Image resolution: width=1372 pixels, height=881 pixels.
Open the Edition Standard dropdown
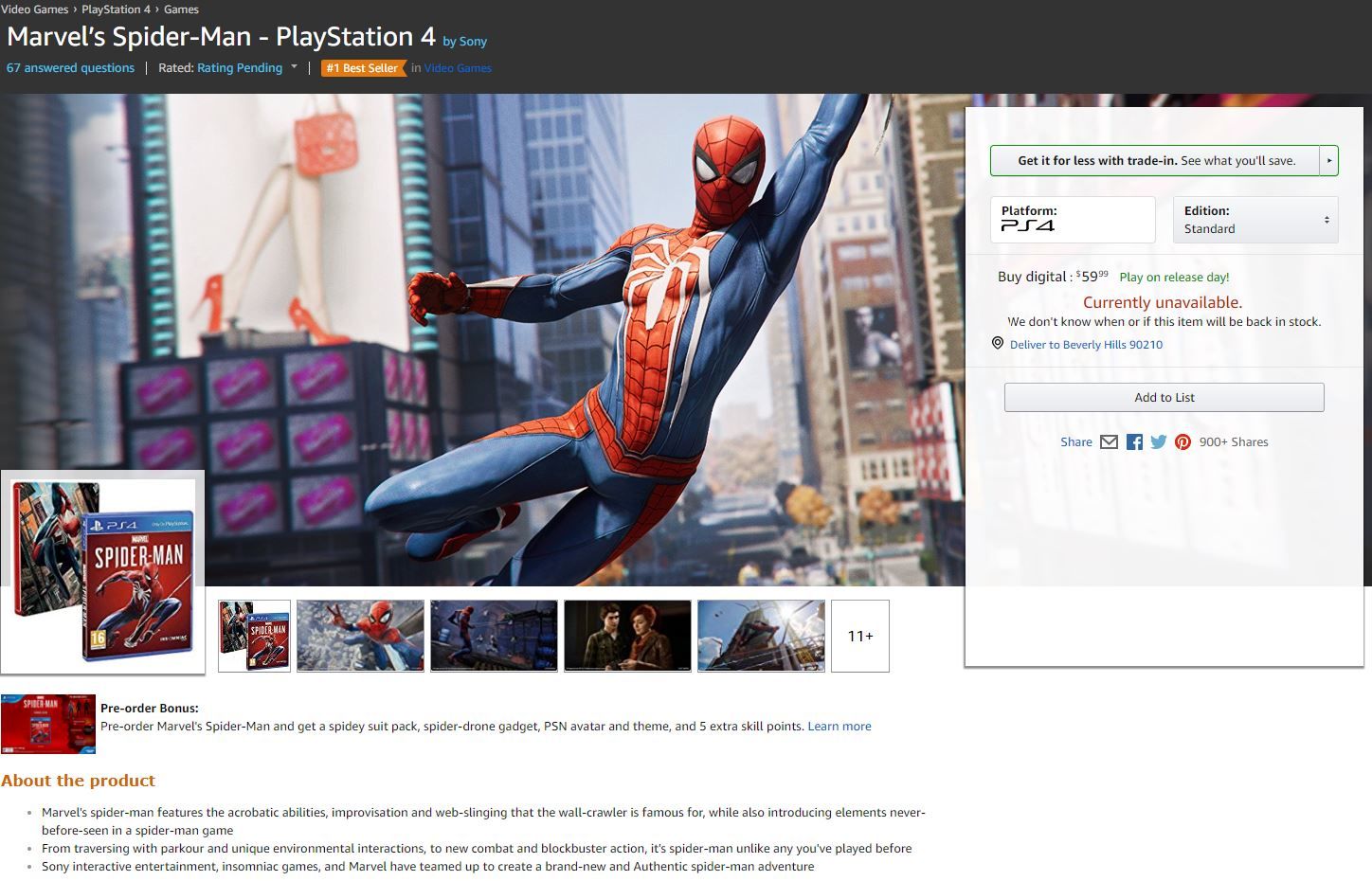tap(1255, 220)
